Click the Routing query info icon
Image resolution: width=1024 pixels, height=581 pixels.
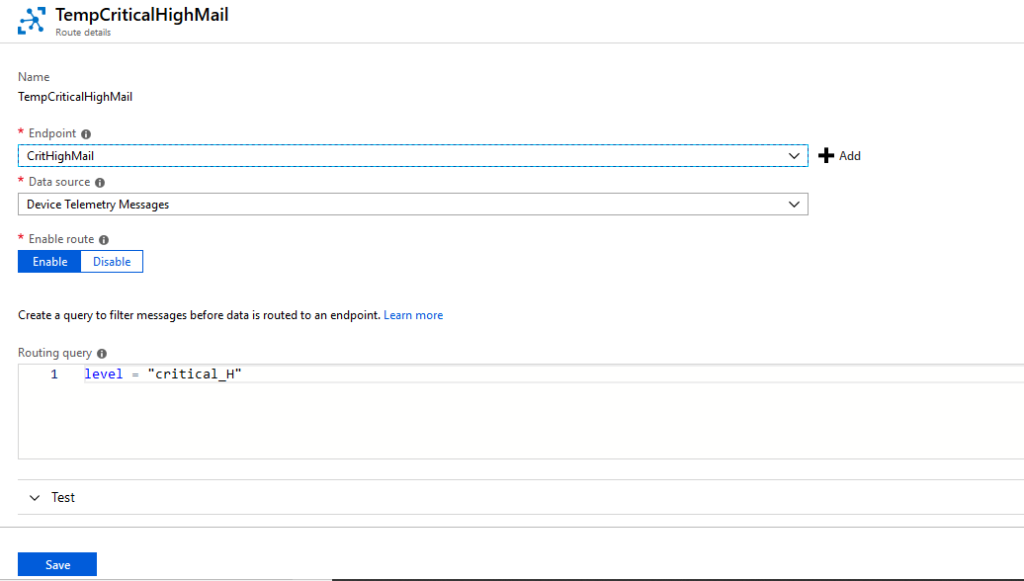click(102, 353)
